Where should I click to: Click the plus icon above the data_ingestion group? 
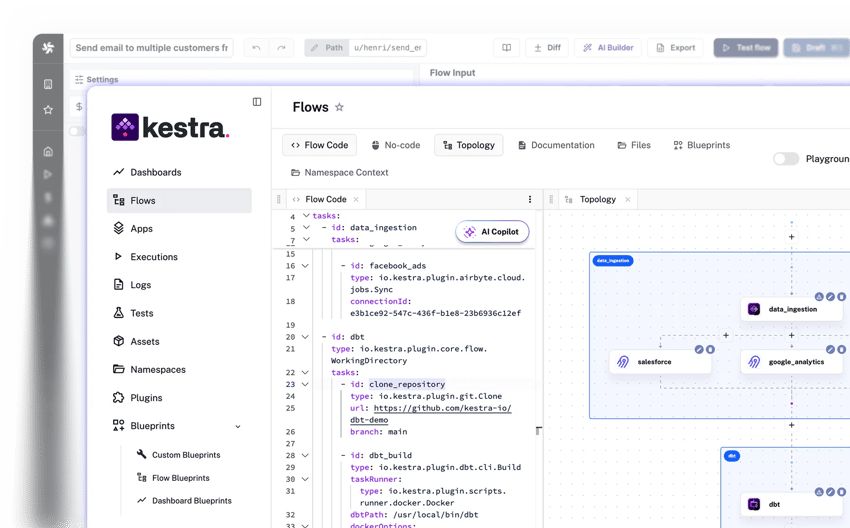click(791, 237)
